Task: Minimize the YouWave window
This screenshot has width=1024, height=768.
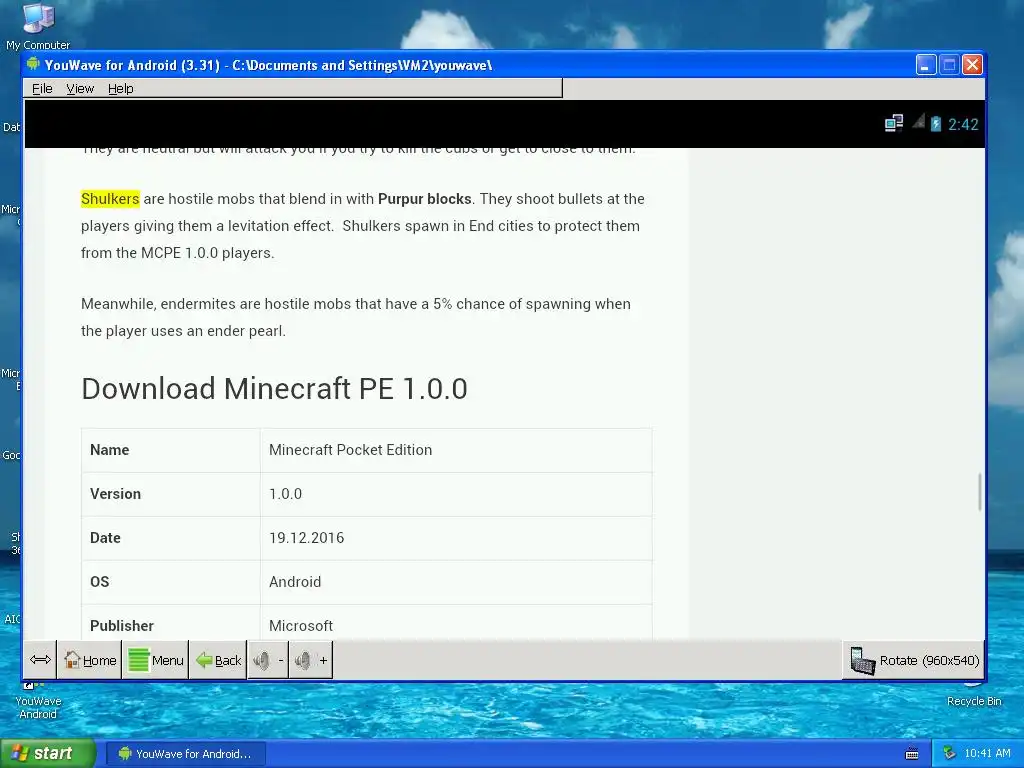Action: (925, 65)
